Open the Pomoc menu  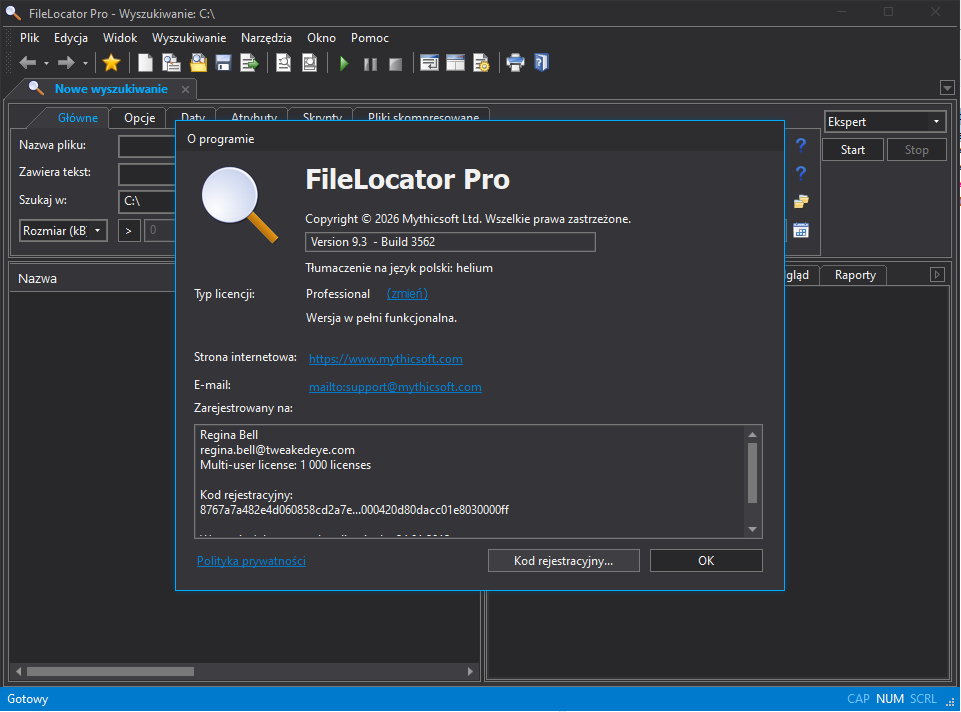point(370,38)
